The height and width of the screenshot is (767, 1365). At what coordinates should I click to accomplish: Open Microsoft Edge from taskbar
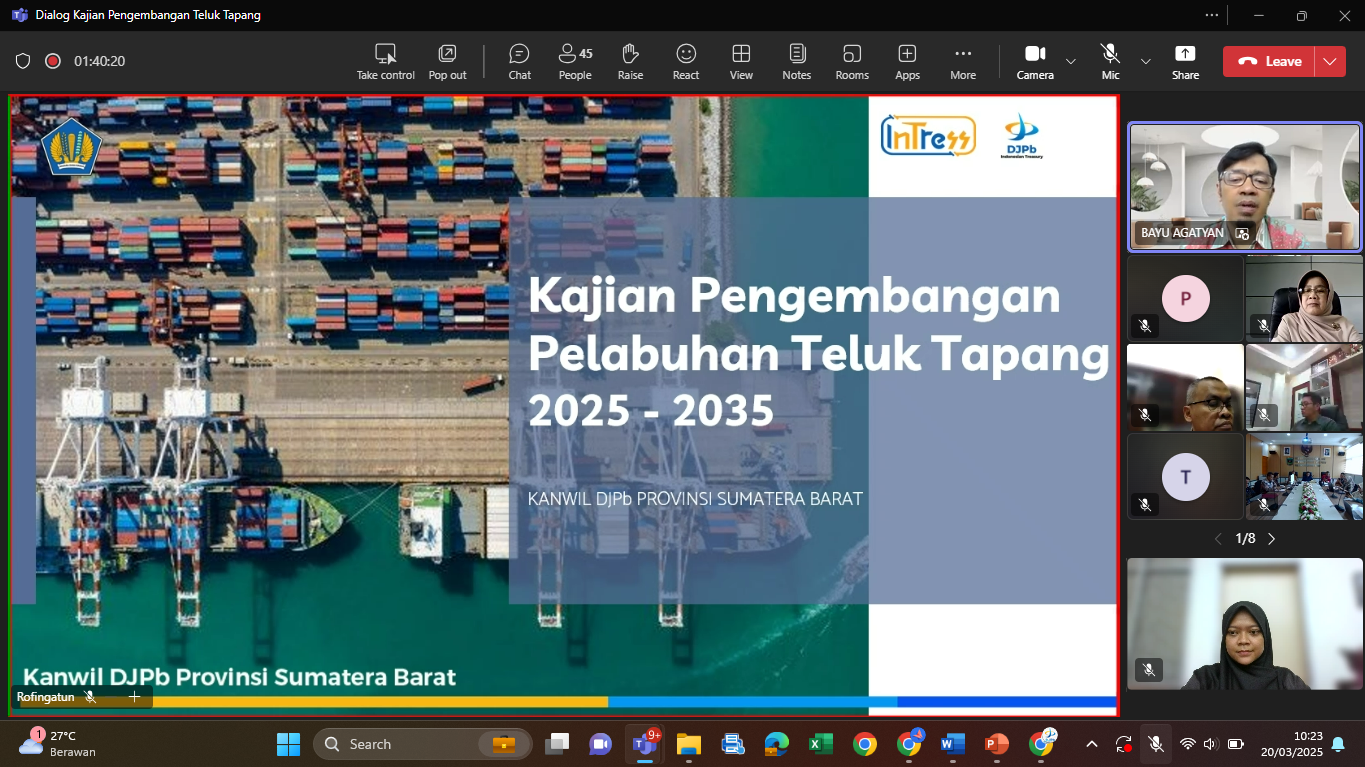(x=777, y=744)
